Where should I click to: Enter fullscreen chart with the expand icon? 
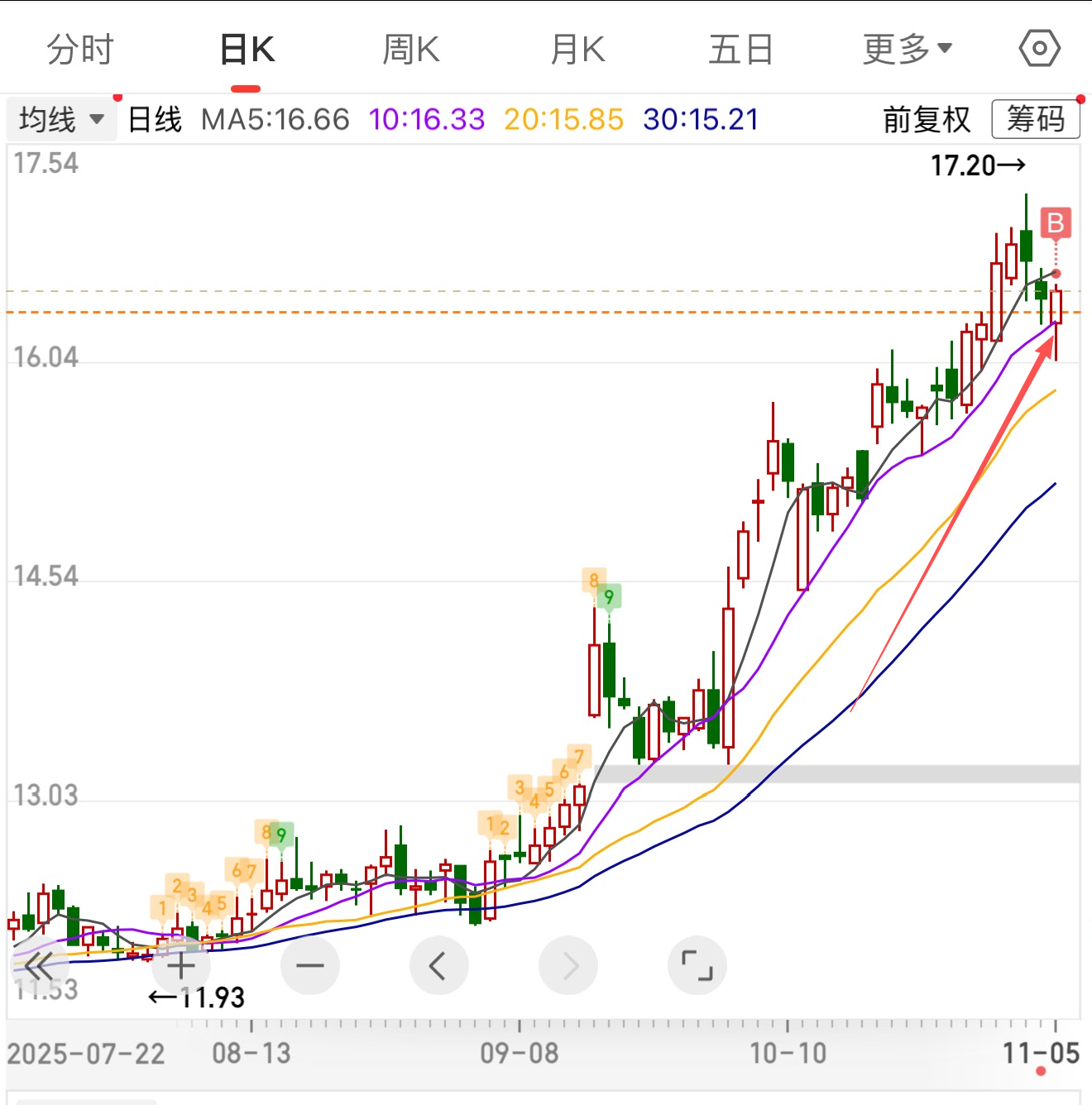point(697,965)
